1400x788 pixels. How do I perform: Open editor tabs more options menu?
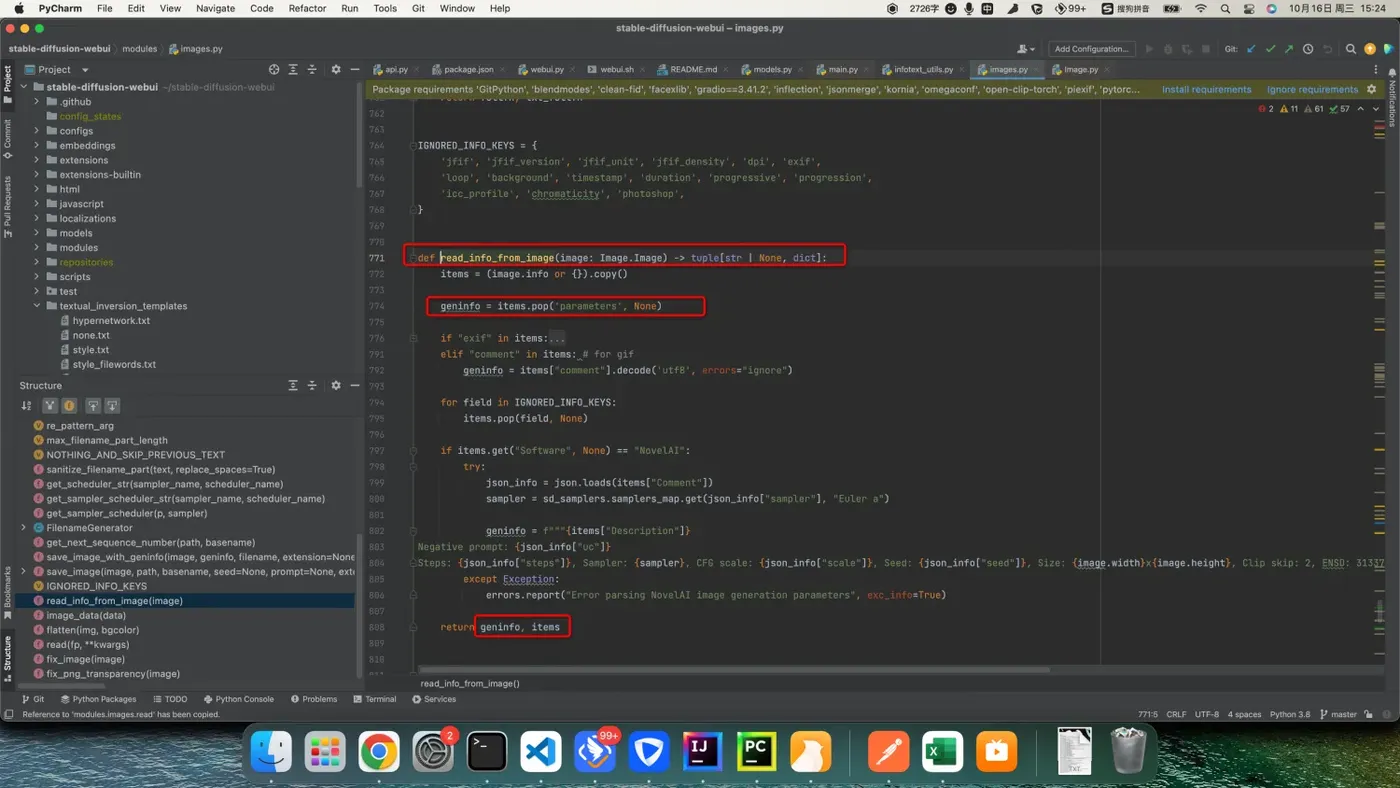pyautogui.click(x=1376, y=69)
